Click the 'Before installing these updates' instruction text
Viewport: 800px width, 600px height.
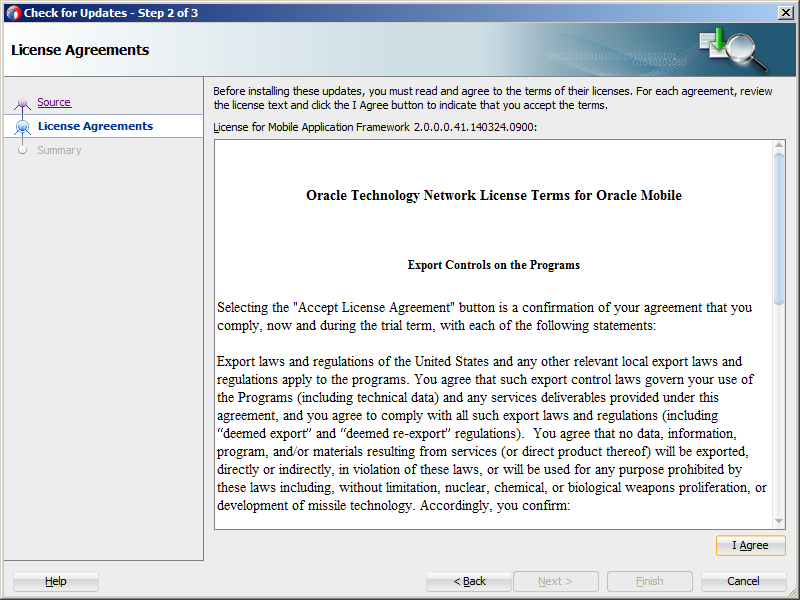tap(493, 98)
